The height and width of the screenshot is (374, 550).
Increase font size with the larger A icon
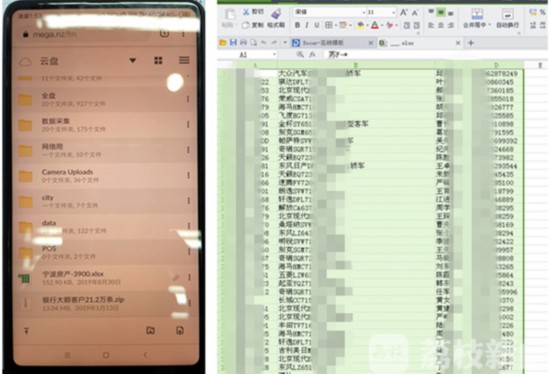(x=404, y=13)
